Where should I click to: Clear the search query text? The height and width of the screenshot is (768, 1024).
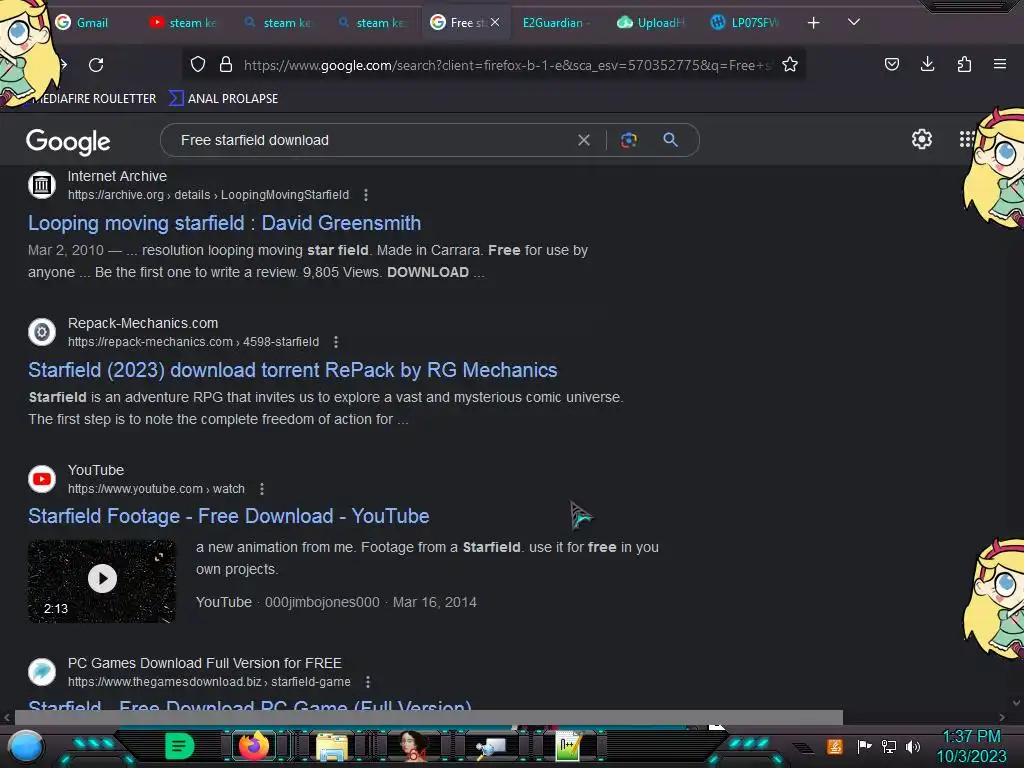[584, 140]
